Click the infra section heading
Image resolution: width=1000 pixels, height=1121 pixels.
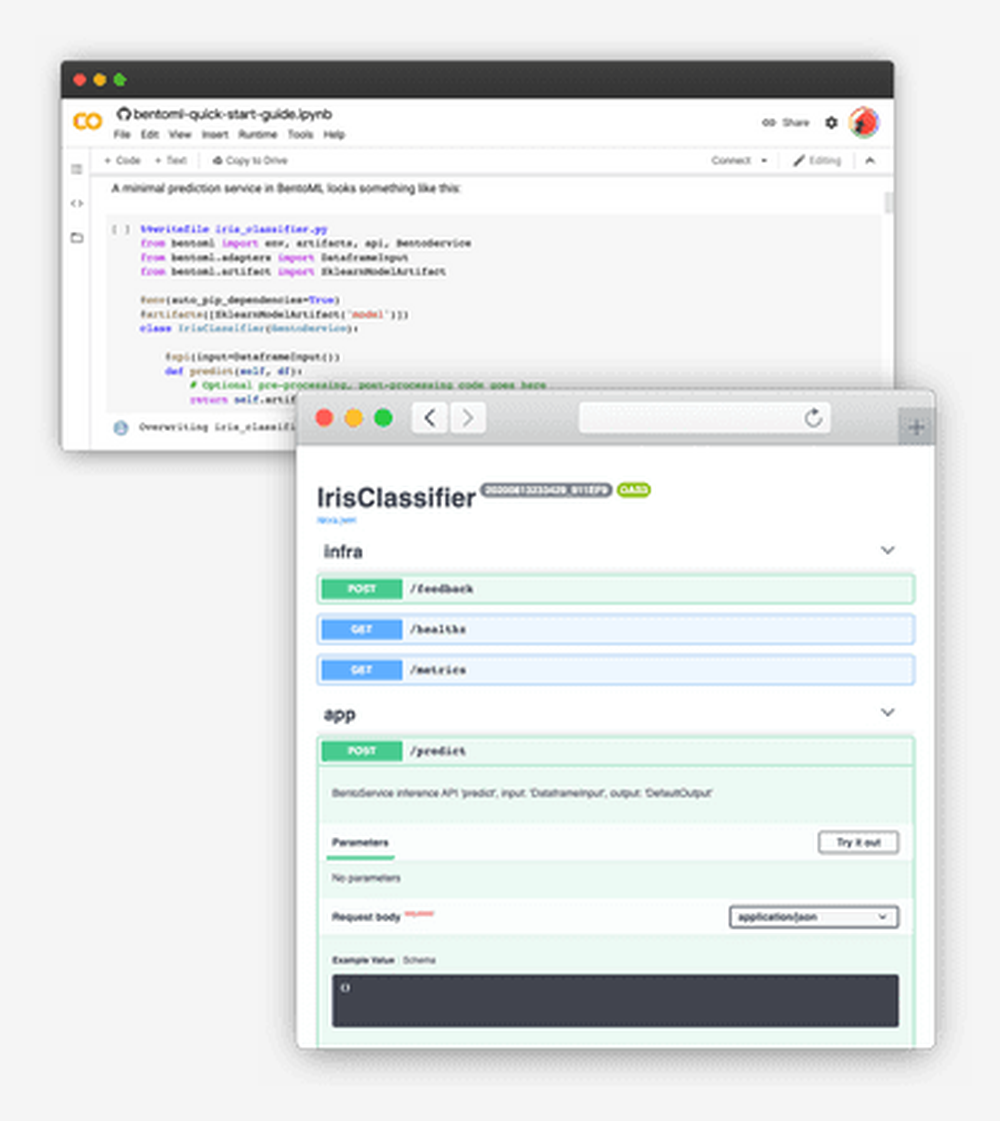[343, 551]
